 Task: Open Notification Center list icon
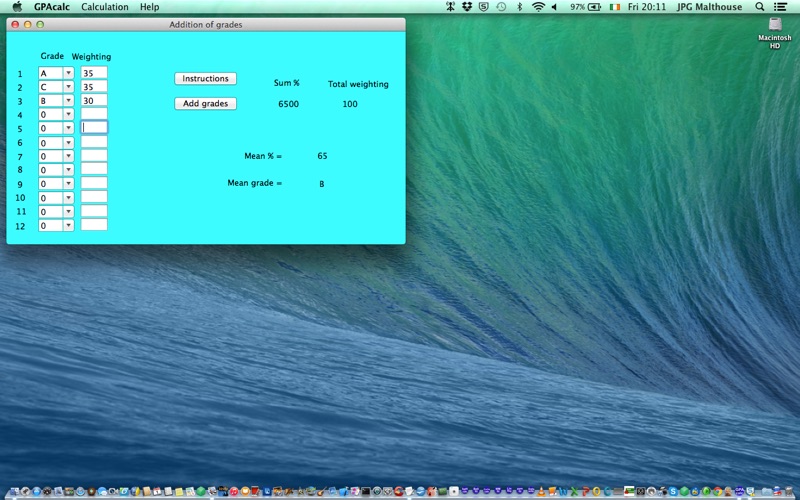(780, 7)
